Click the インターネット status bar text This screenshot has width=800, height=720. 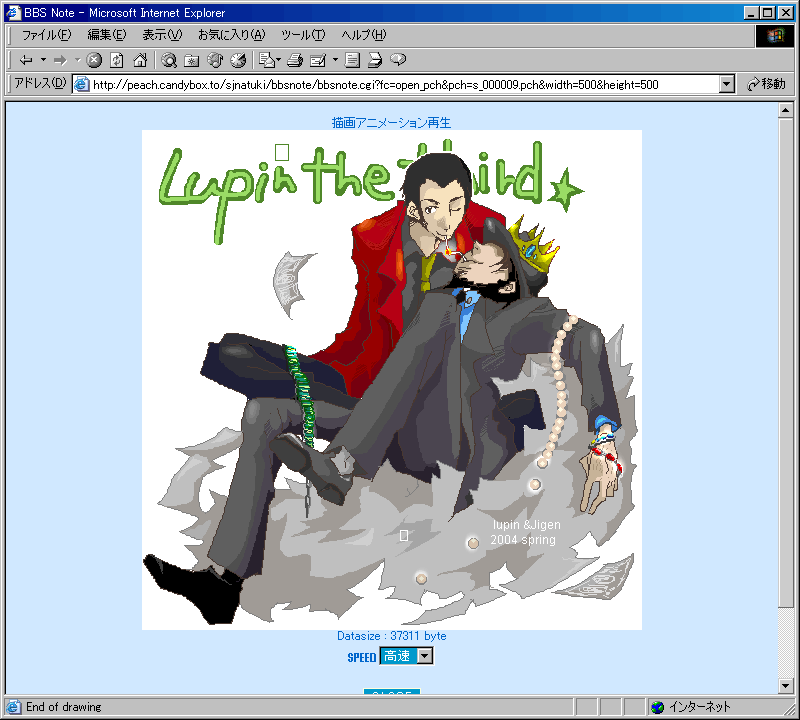(699, 707)
